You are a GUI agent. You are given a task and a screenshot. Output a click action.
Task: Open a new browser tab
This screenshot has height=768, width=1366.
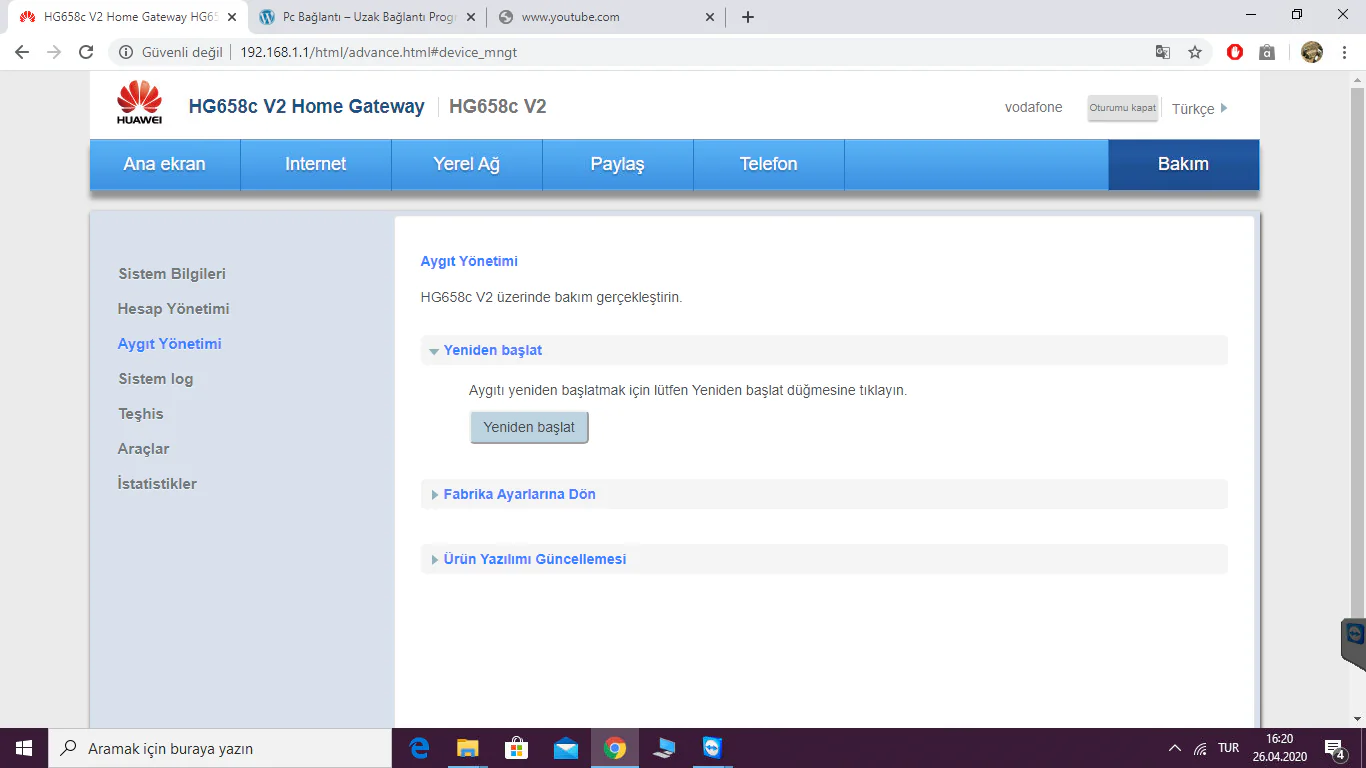pyautogui.click(x=747, y=17)
